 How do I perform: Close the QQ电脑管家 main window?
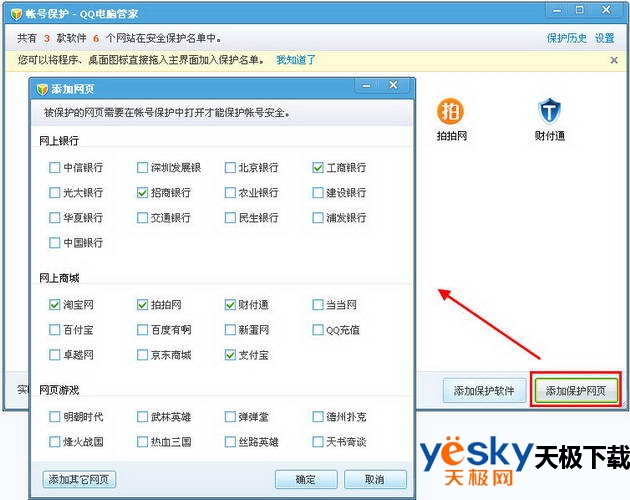tap(607, 10)
